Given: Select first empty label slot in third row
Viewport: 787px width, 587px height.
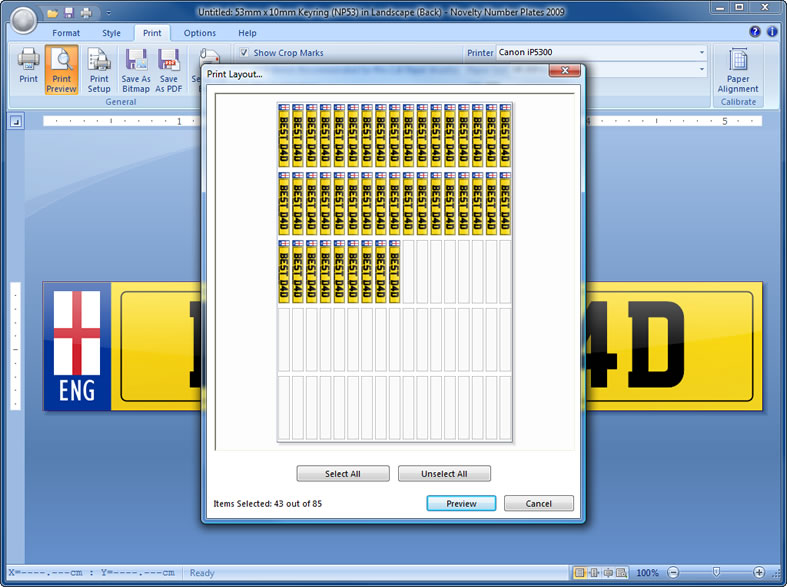Looking at the screenshot, I should tap(409, 272).
